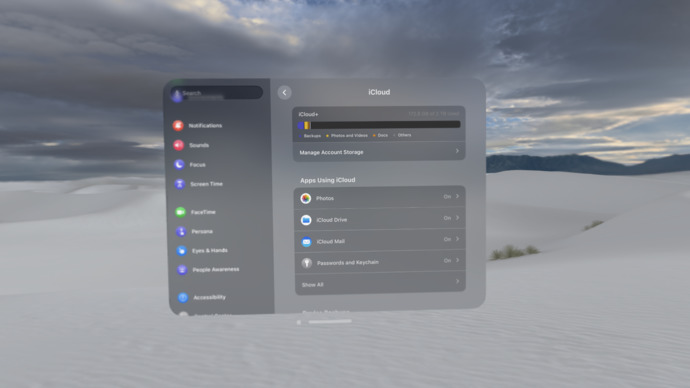
Task: Click the Apps Using iCloud heading
Action: coord(328,180)
